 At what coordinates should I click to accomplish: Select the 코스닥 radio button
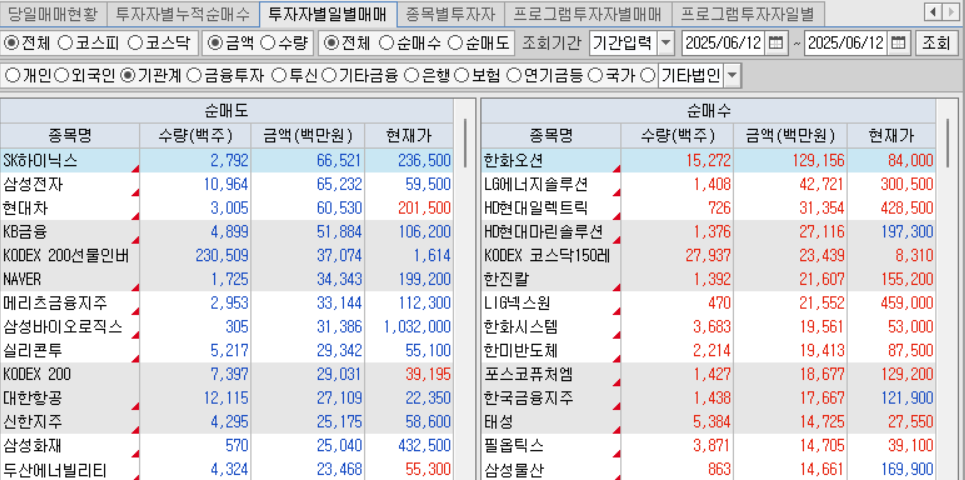pyautogui.click(x=135, y=43)
